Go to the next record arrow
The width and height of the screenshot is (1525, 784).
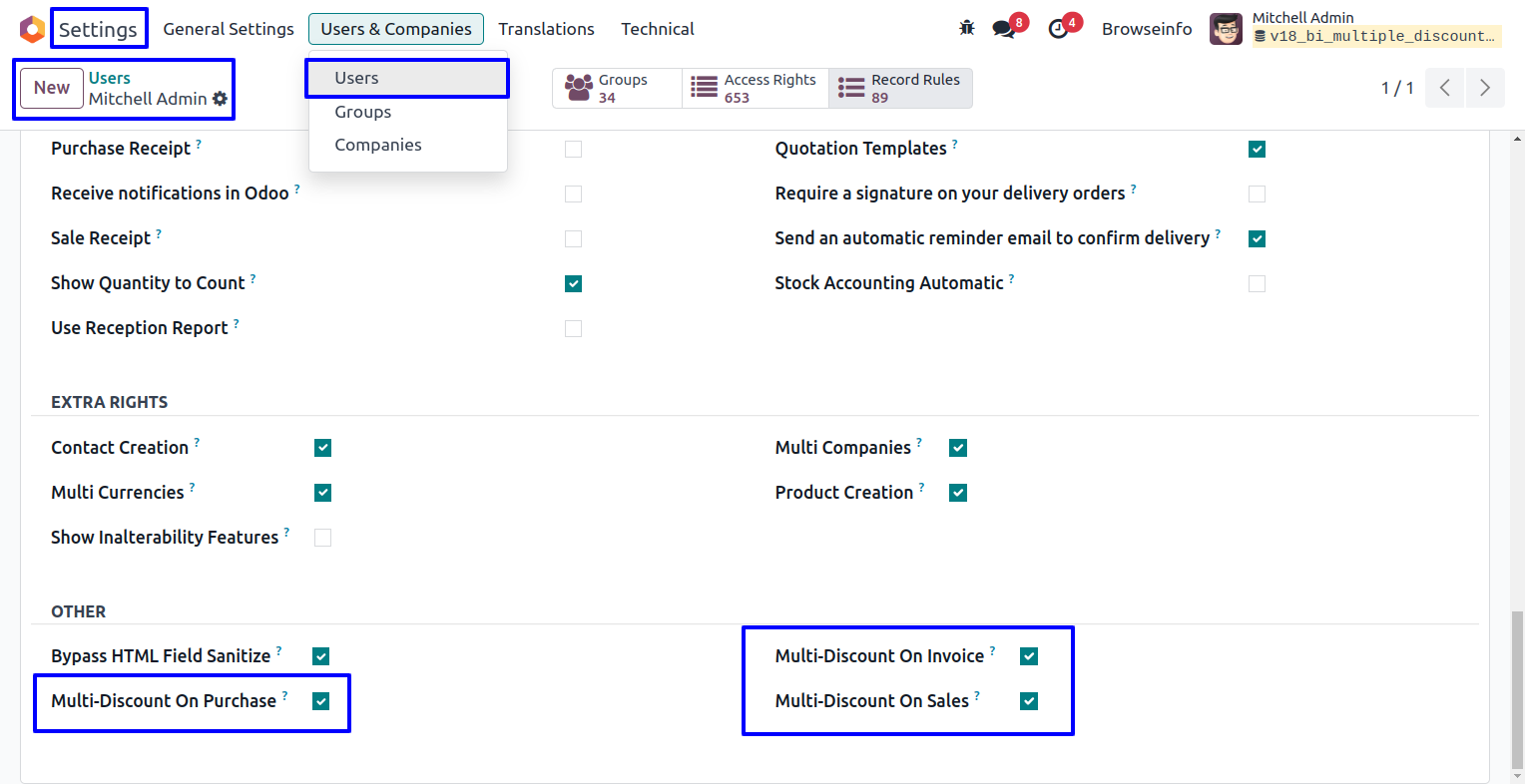click(x=1484, y=88)
